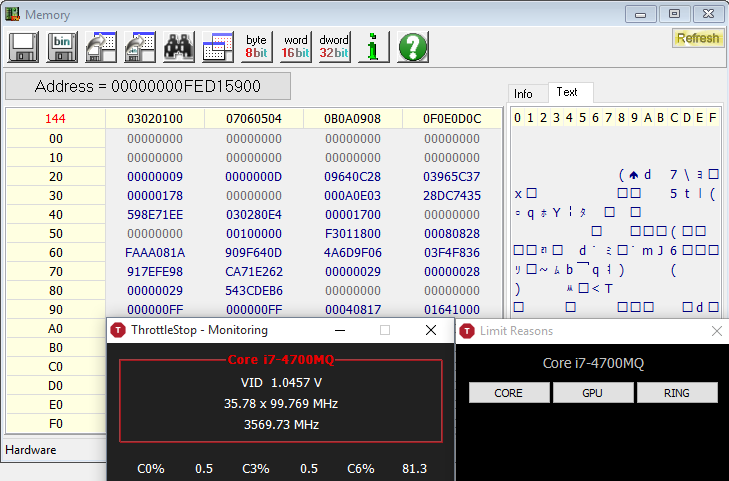Image resolution: width=729 pixels, height=481 pixels.
Task: Click the RING limit reason button
Action: point(676,393)
